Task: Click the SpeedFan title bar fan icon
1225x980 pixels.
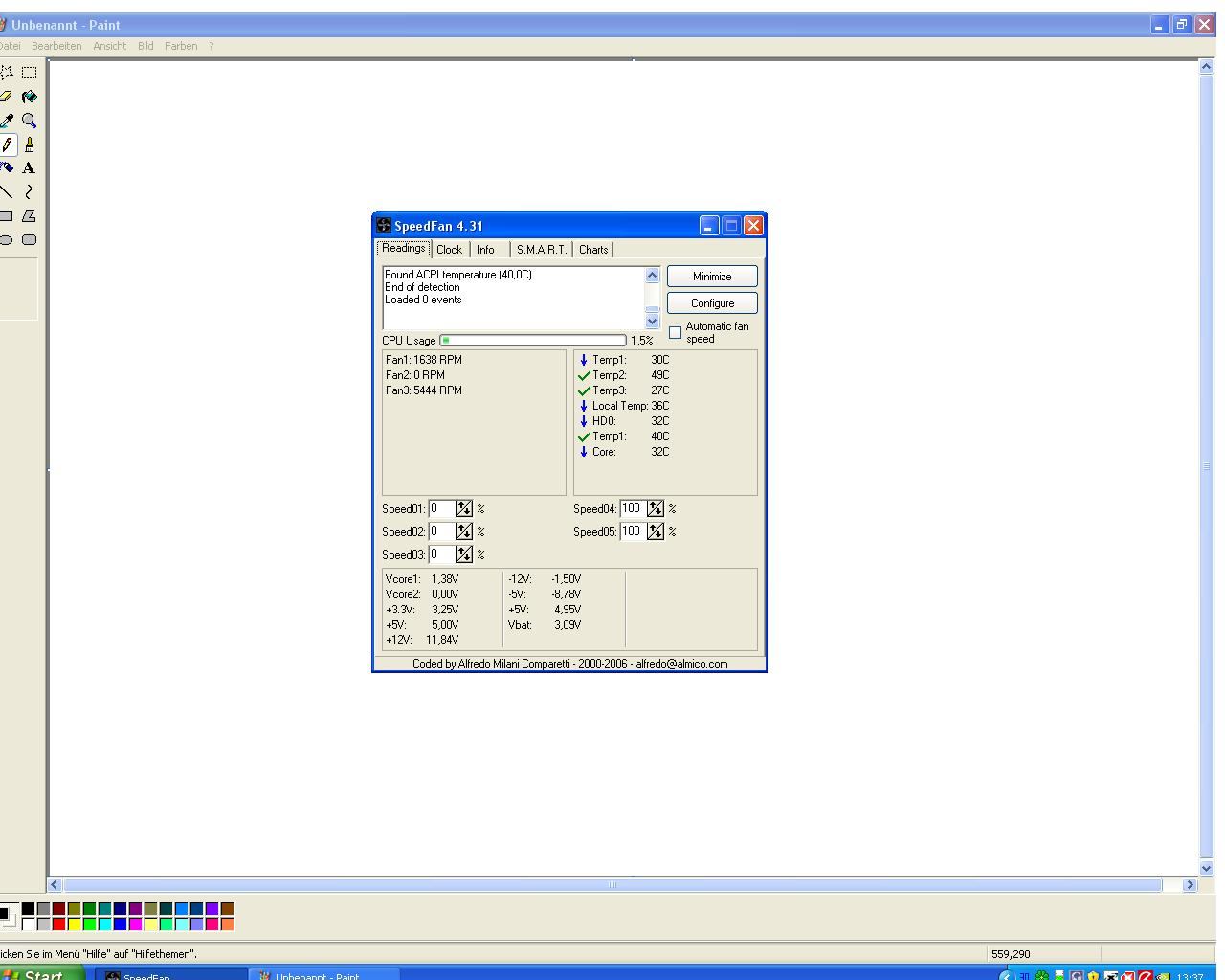Action: click(x=384, y=226)
